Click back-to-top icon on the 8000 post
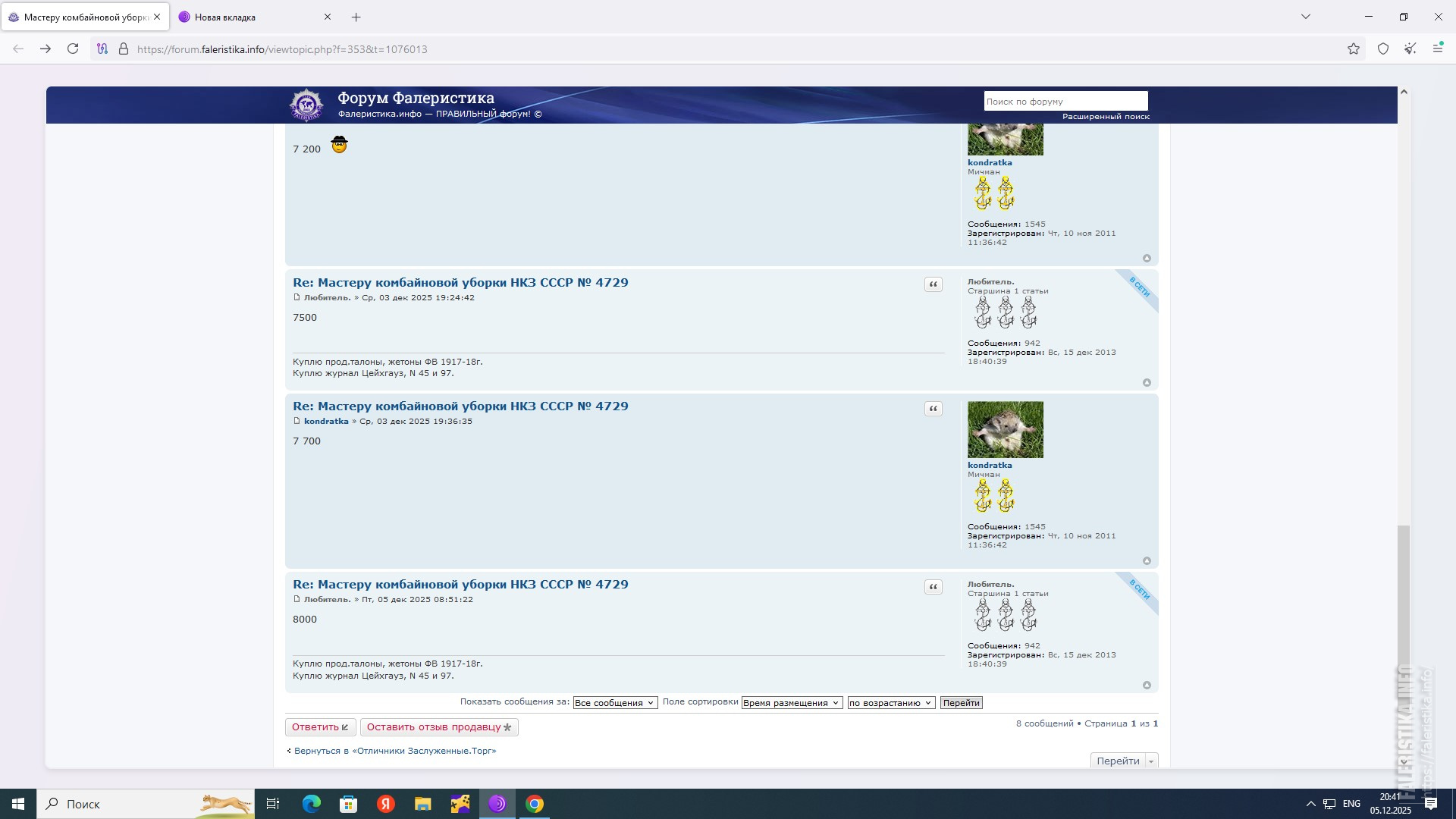 tap(1147, 686)
